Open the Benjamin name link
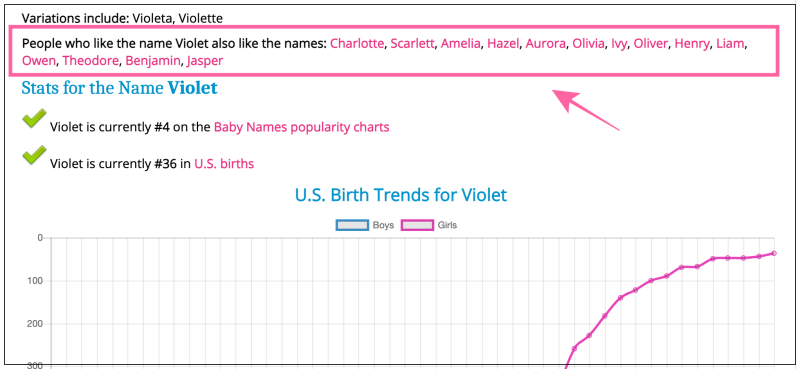Image resolution: width=800 pixels, height=369 pixels. [x=153, y=62]
